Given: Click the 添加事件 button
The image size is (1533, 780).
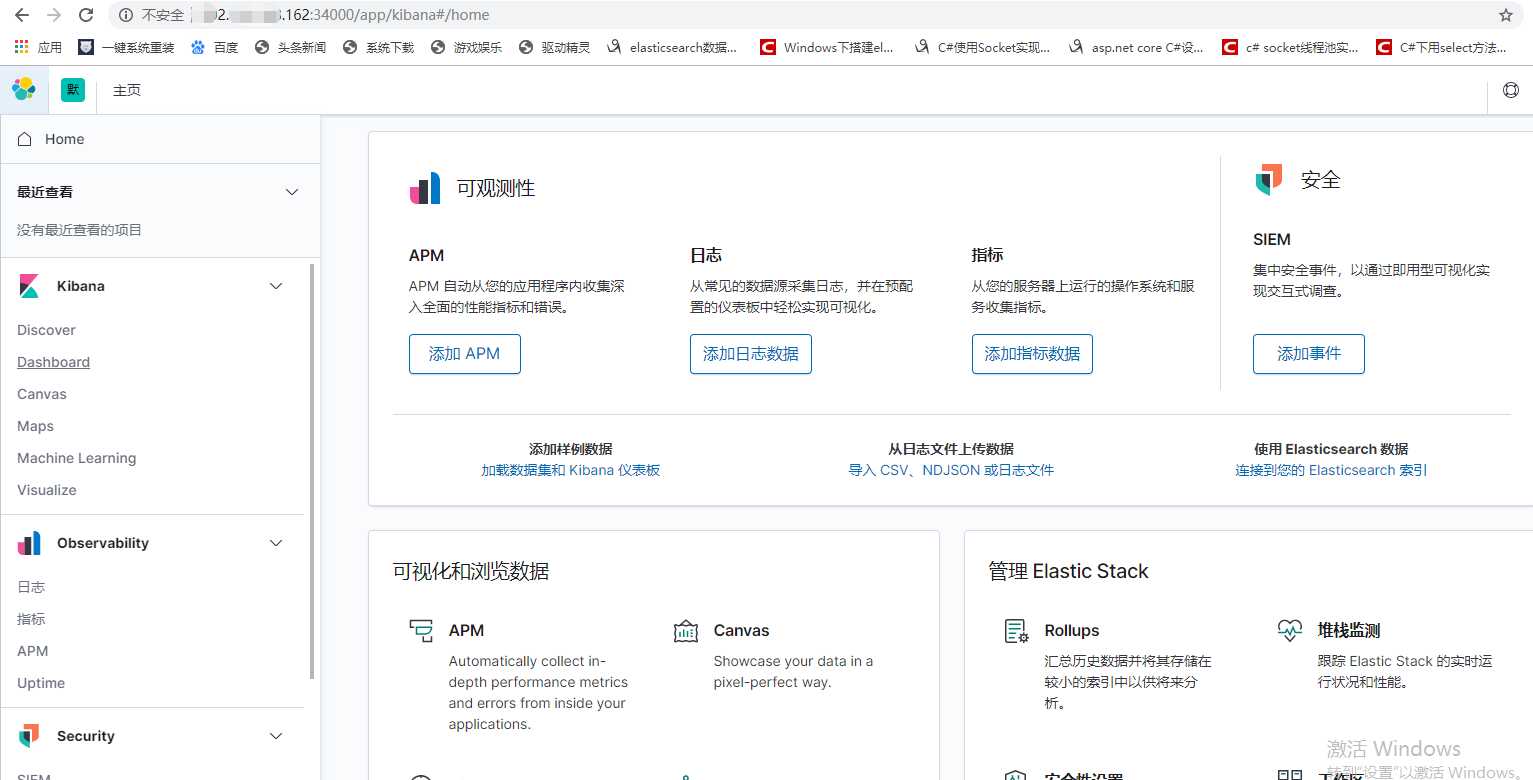Looking at the screenshot, I should click(1309, 354).
